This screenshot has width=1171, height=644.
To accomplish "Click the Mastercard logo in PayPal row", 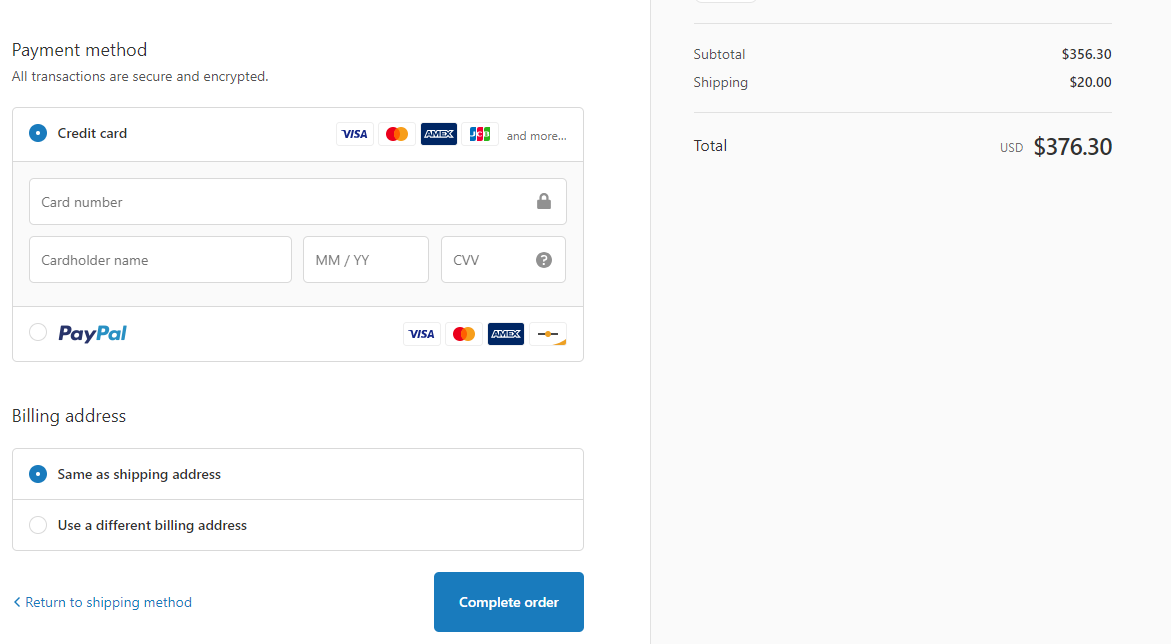I will point(464,334).
